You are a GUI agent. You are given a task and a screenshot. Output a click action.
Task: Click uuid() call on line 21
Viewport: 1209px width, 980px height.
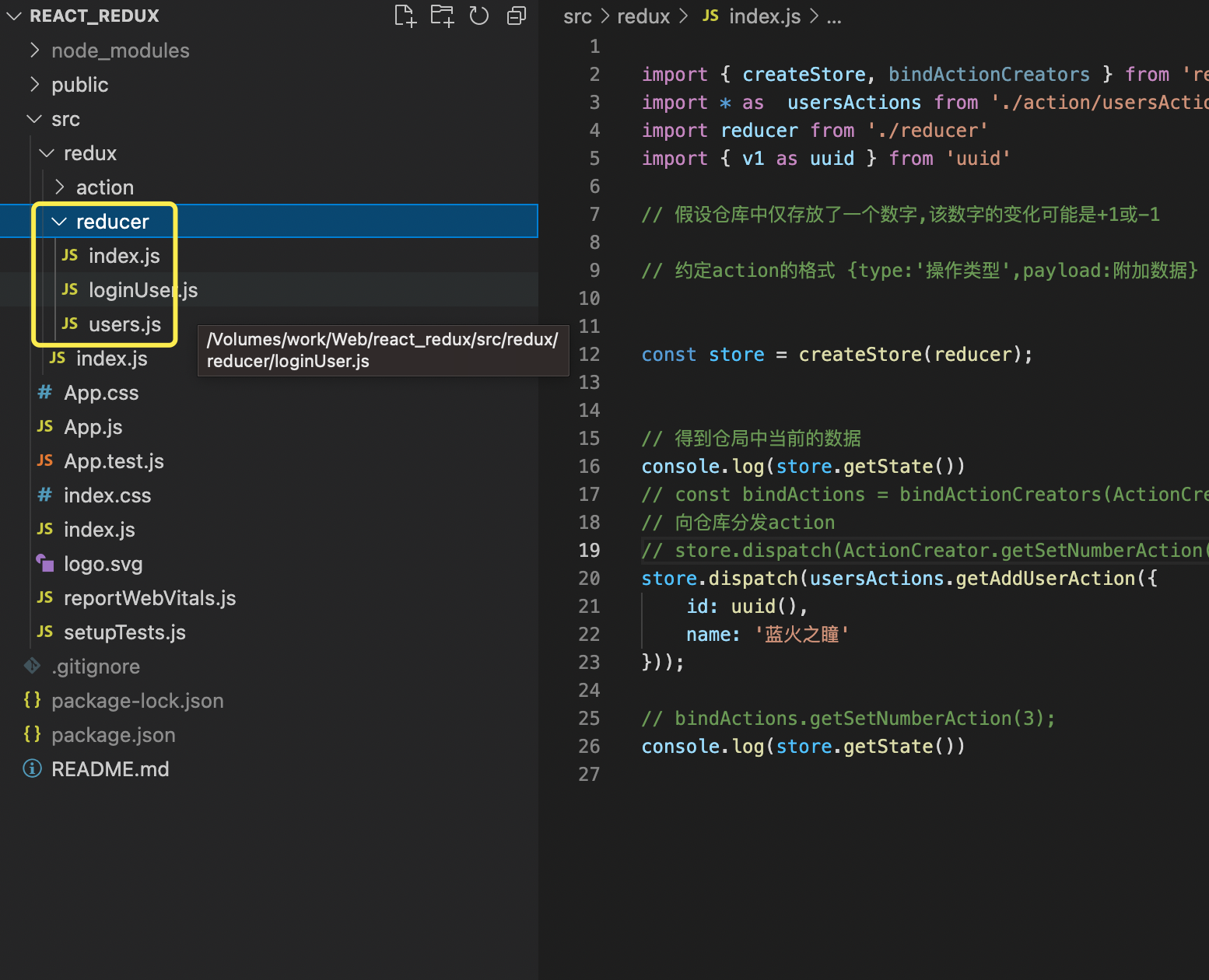pyautogui.click(x=764, y=607)
